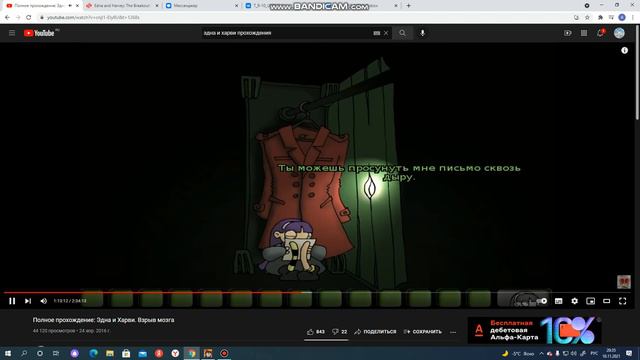Pause the YouTube video

(12, 301)
